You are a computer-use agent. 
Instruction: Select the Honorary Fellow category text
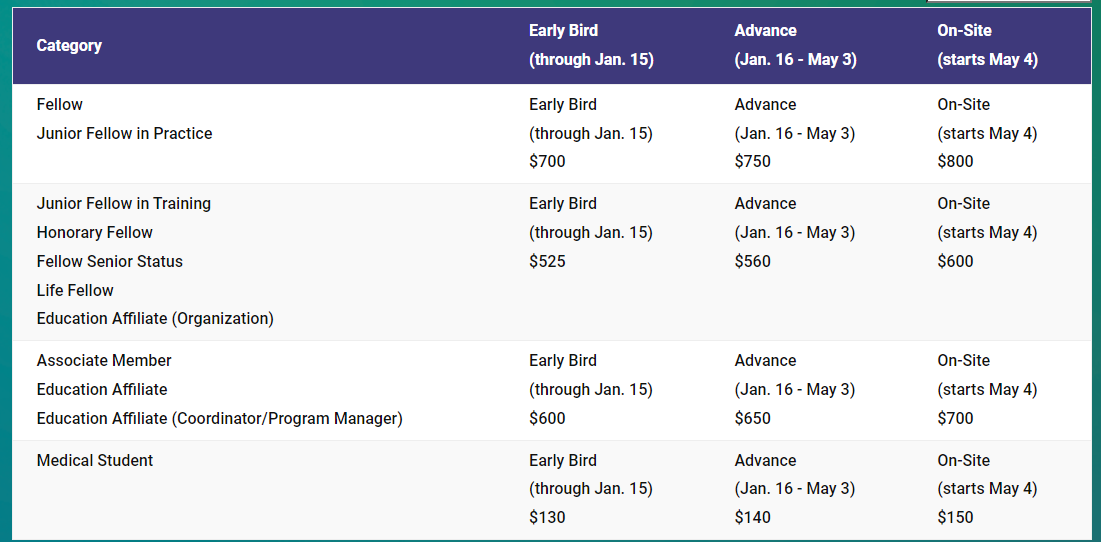tap(95, 232)
